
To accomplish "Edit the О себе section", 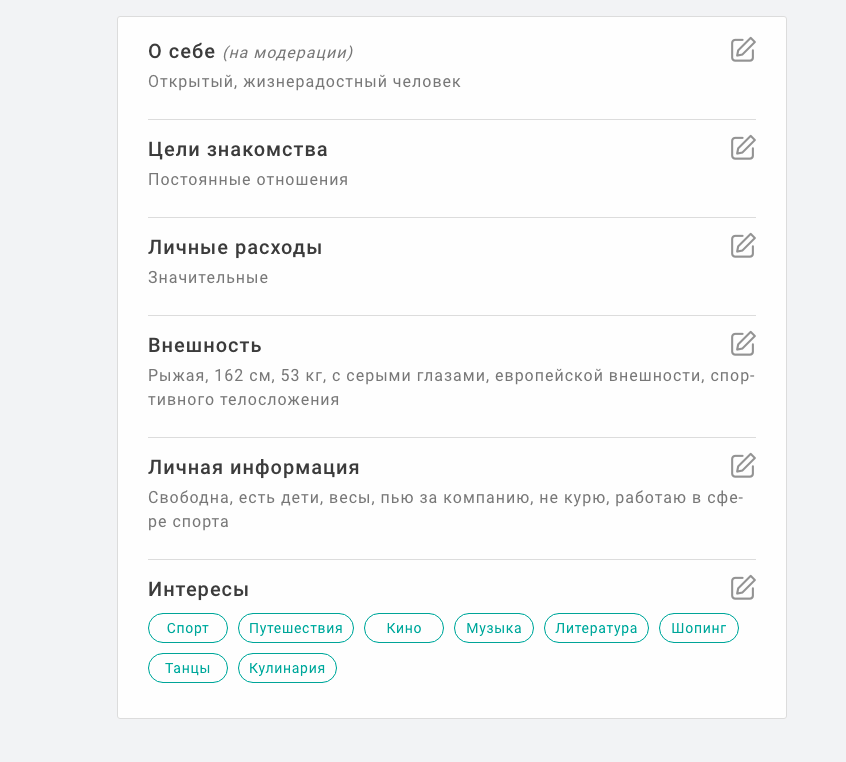I will point(743,50).
